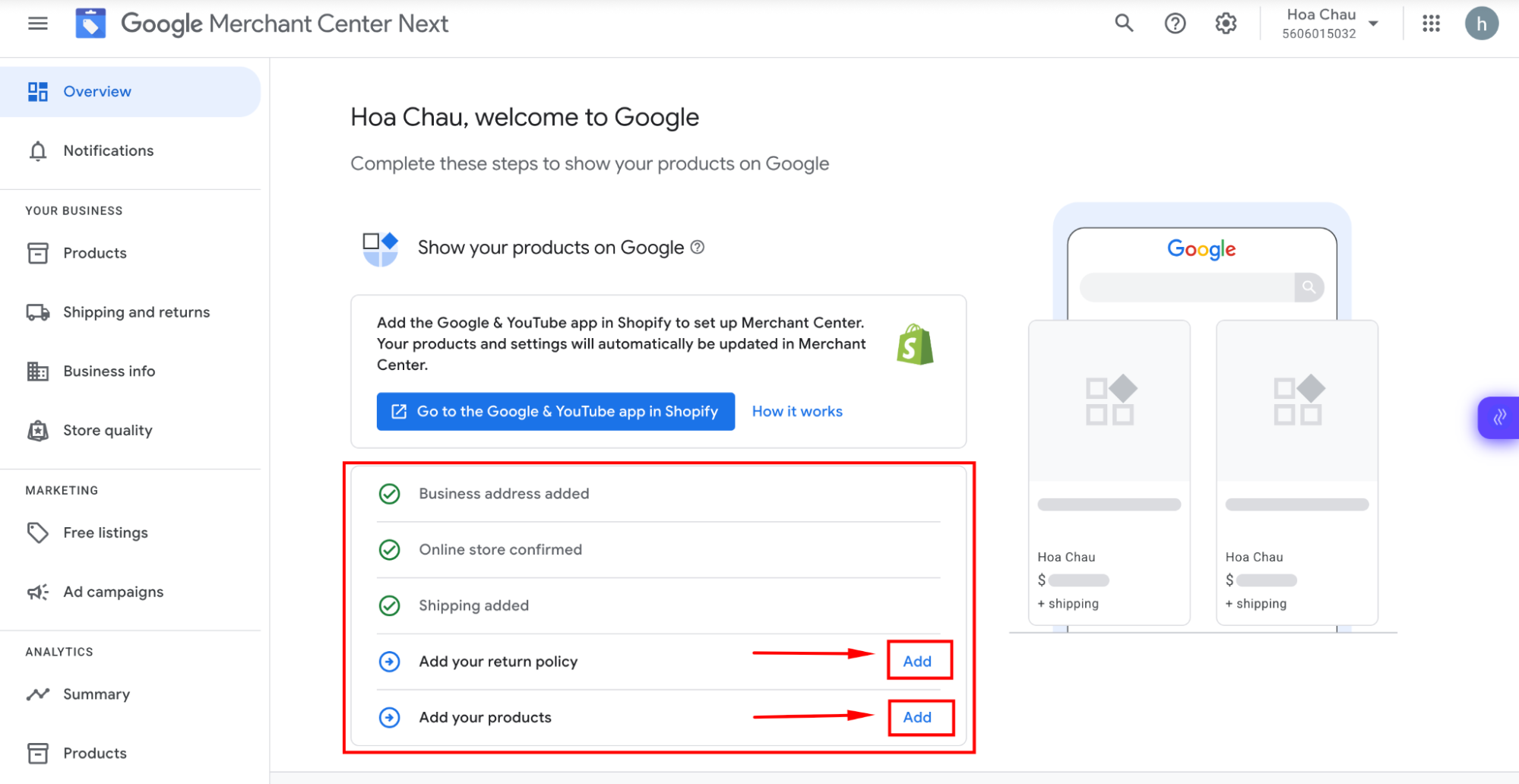The width and height of the screenshot is (1519, 784).
Task: Open Free listings
Action: pos(130,533)
